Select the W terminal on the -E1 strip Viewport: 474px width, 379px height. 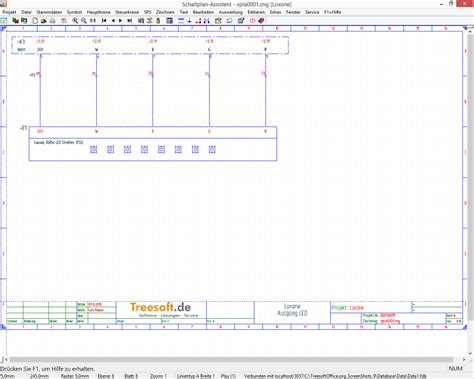97,131
